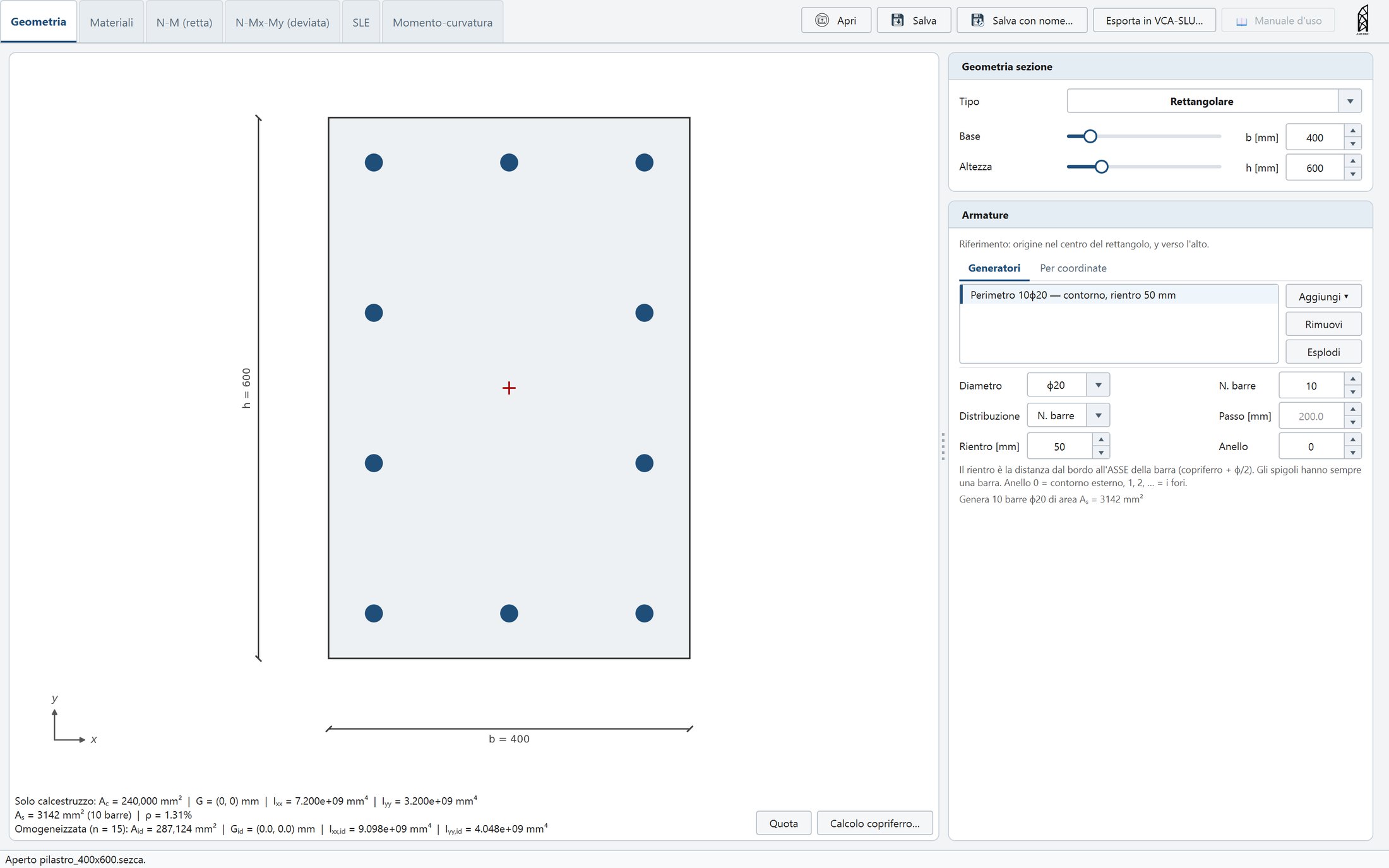Click the Esplodi button
This screenshot has height=868, width=1389.
point(1323,352)
